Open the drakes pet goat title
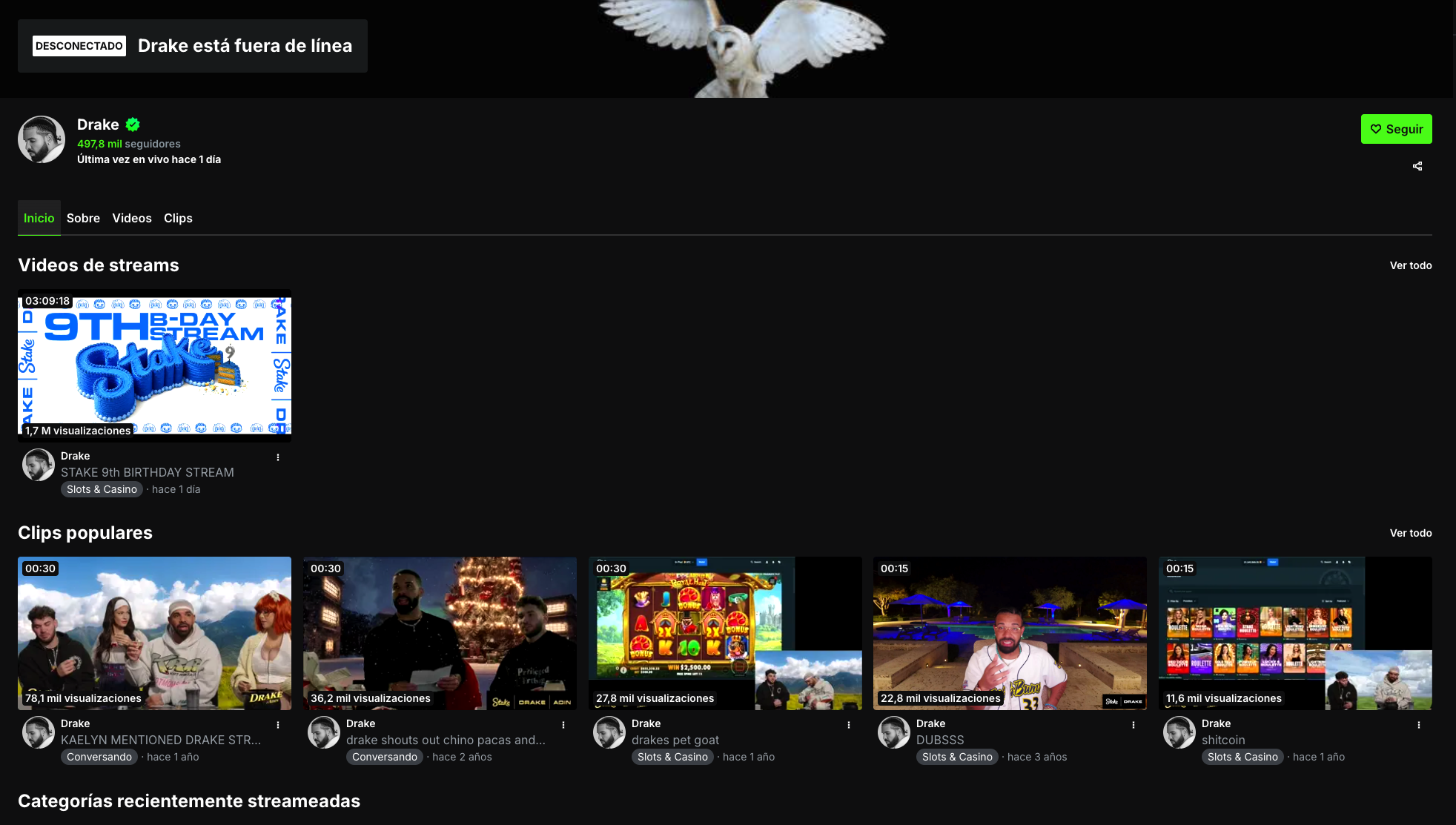This screenshot has height=825, width=1456. click(x=675, y=740)
